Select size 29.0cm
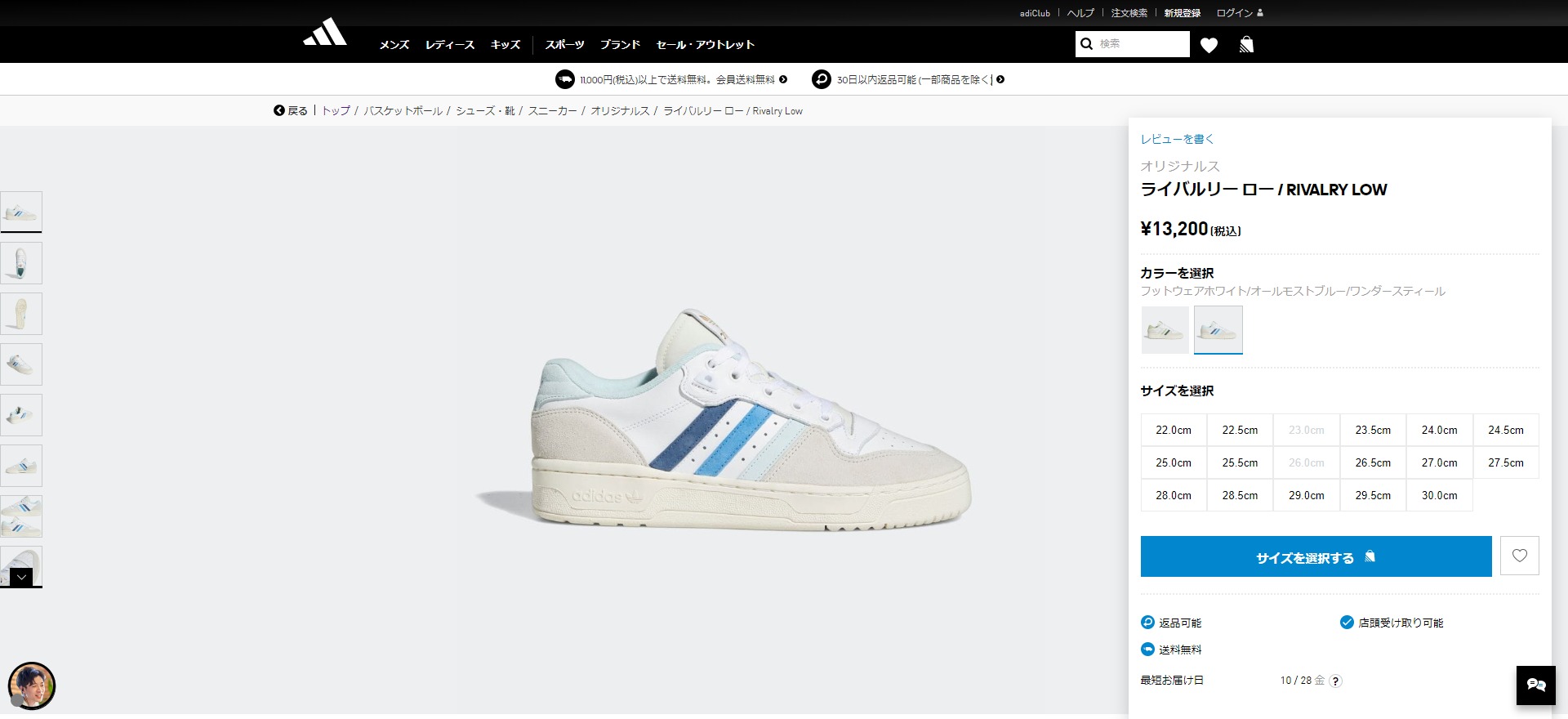Screen dimensions: 1568x719 [x=1307, y=495]
